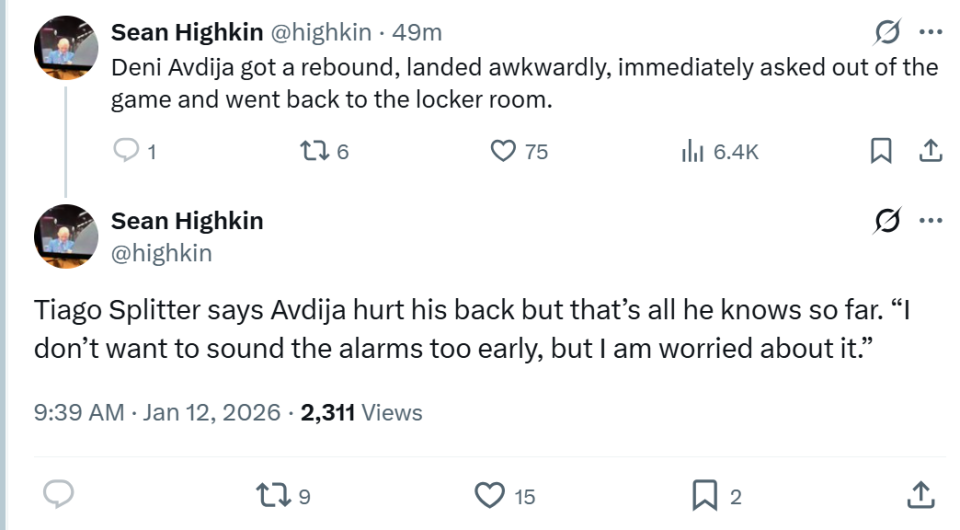Repost the tweet with 6 reposts
This screenshot has height=530, width=960.
click(x=311, y=151)
